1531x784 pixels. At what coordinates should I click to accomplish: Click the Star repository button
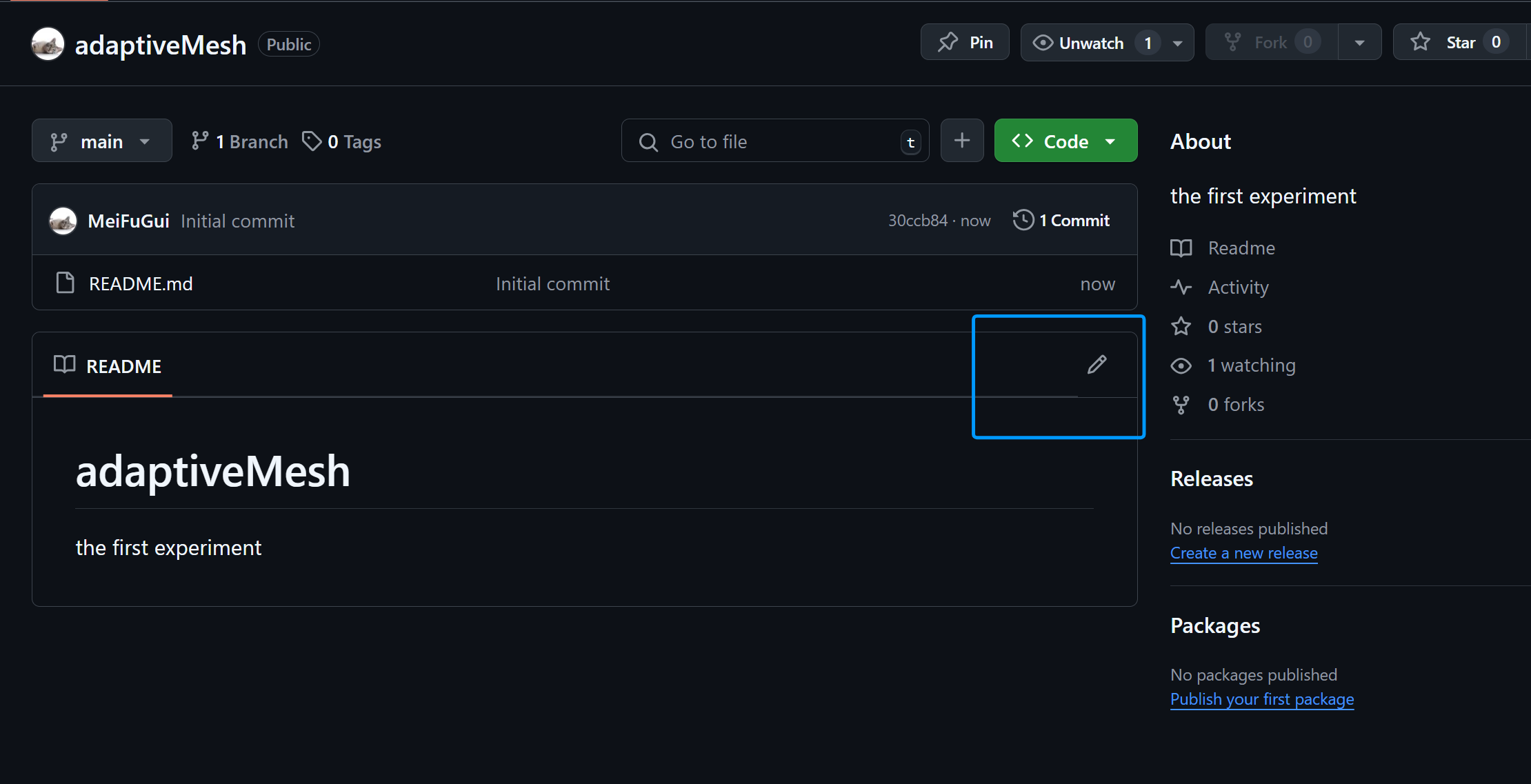pyautogui.click(x=1459, y=43)
